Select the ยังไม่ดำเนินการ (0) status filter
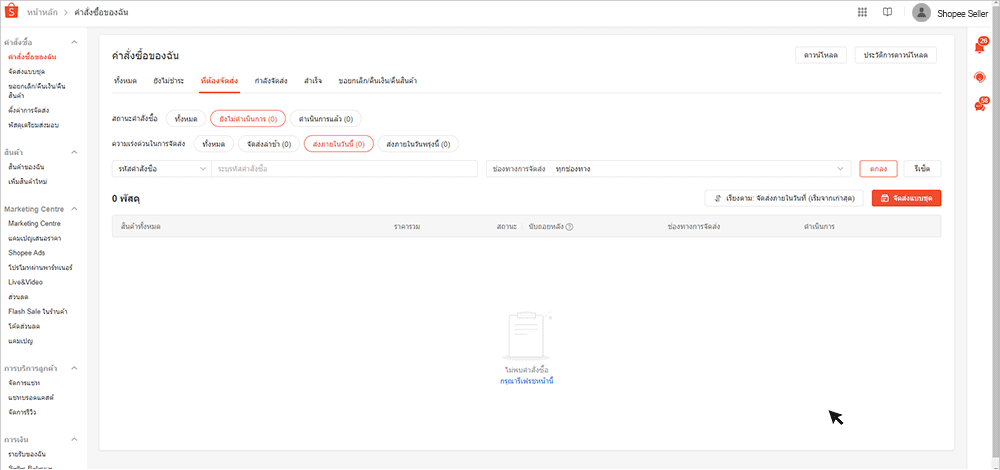This screenshot has height=470, width=1000. [x=248, y=119]
